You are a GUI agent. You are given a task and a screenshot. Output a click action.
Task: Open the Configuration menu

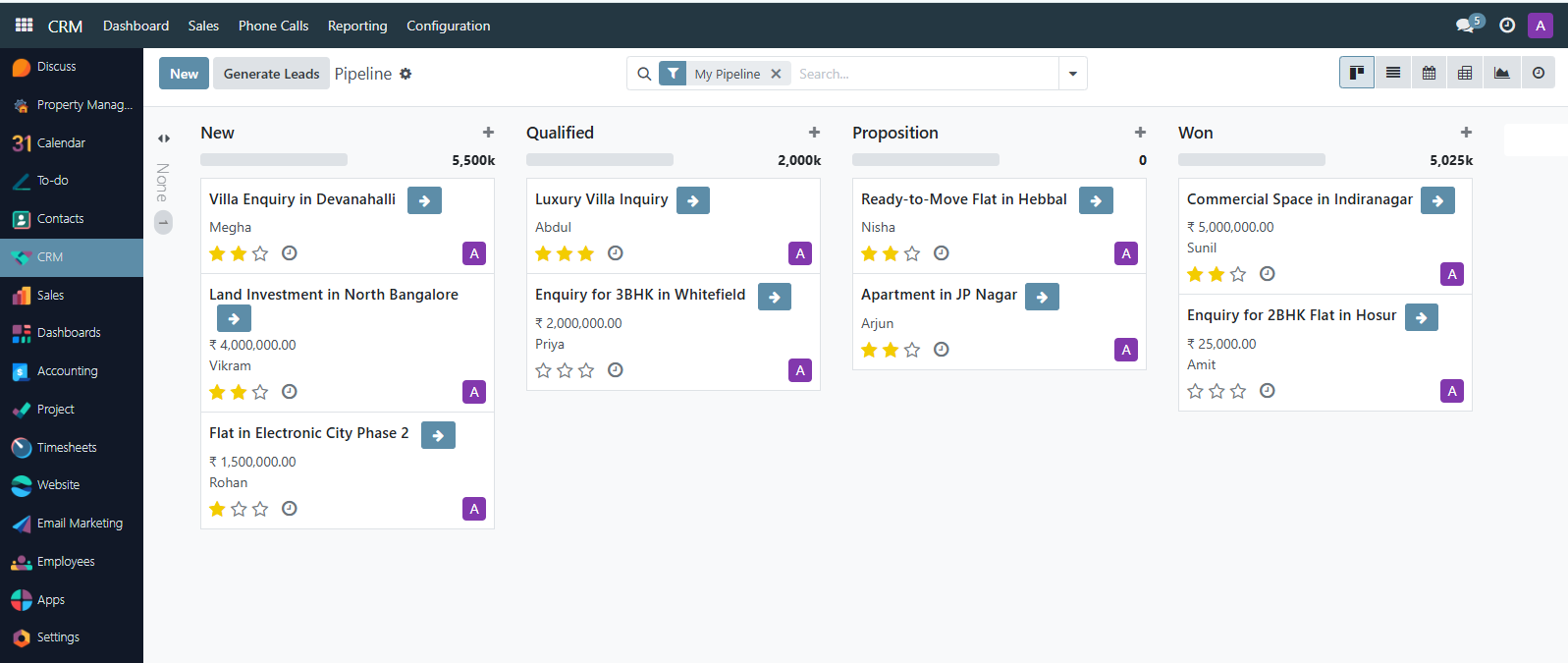[x=448, y=26]
